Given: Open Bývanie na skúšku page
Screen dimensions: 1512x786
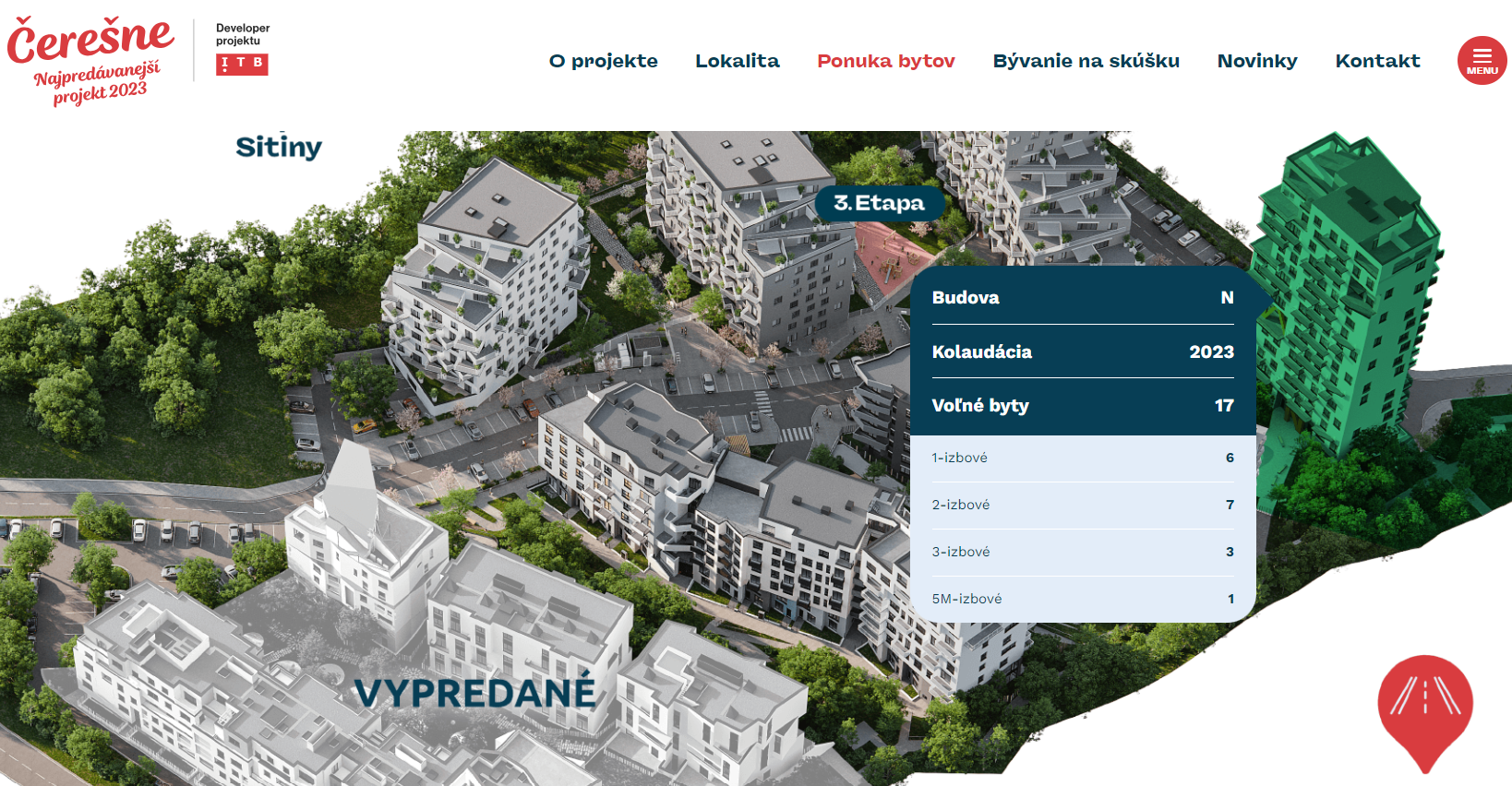Looking at the screenshot, I should pyautogui.click(x=1086, y=61).
